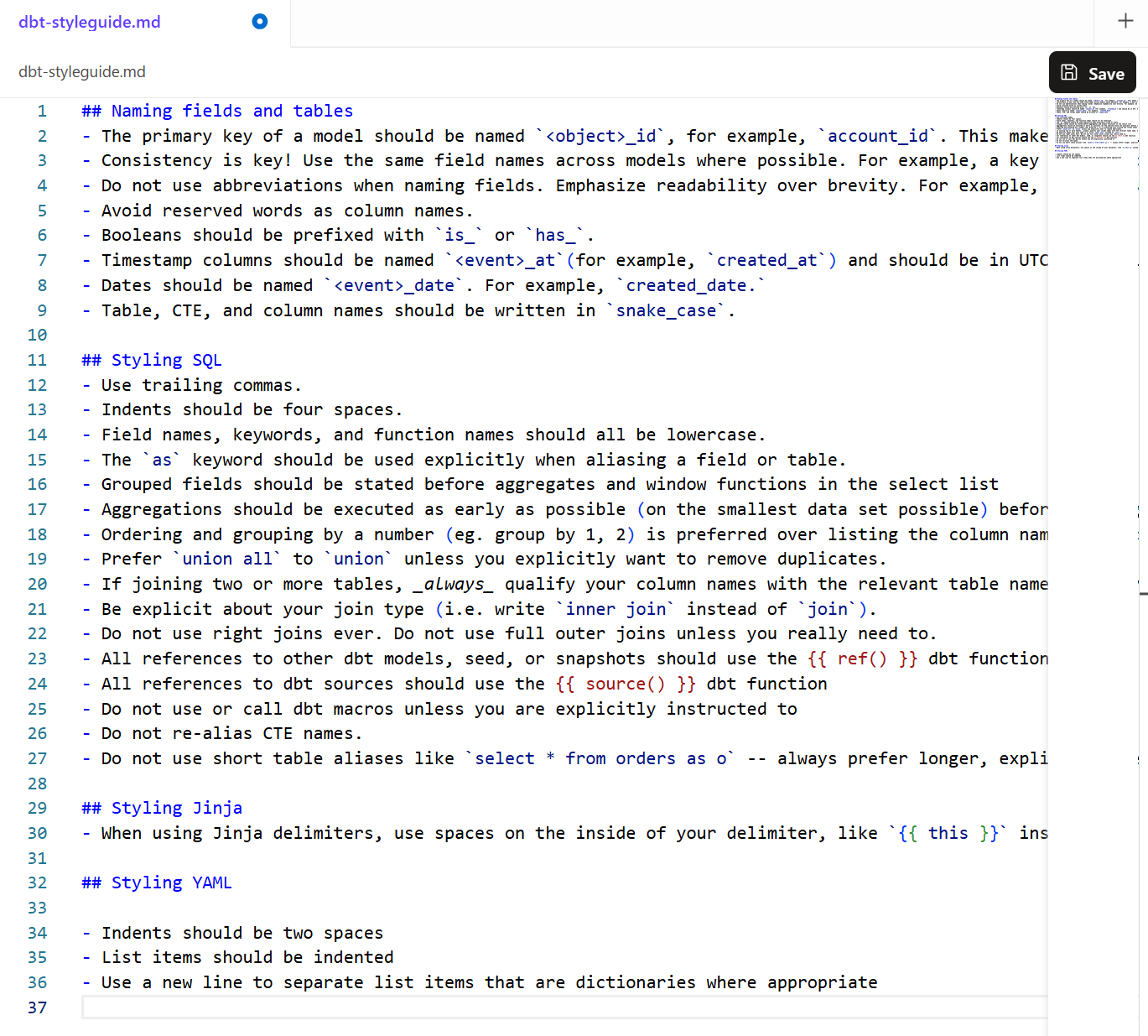Click 'Use trailing commas.' line

point(191,385)
